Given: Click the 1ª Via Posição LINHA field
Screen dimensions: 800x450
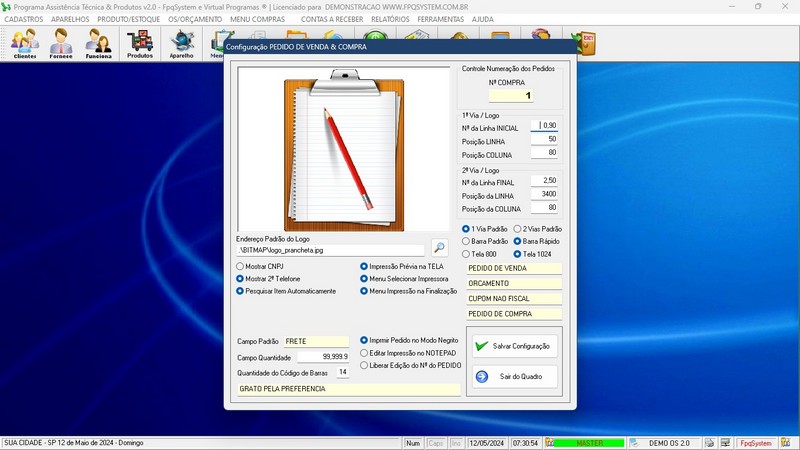Looking at the screenshot, I should click(x=544, y=139).
